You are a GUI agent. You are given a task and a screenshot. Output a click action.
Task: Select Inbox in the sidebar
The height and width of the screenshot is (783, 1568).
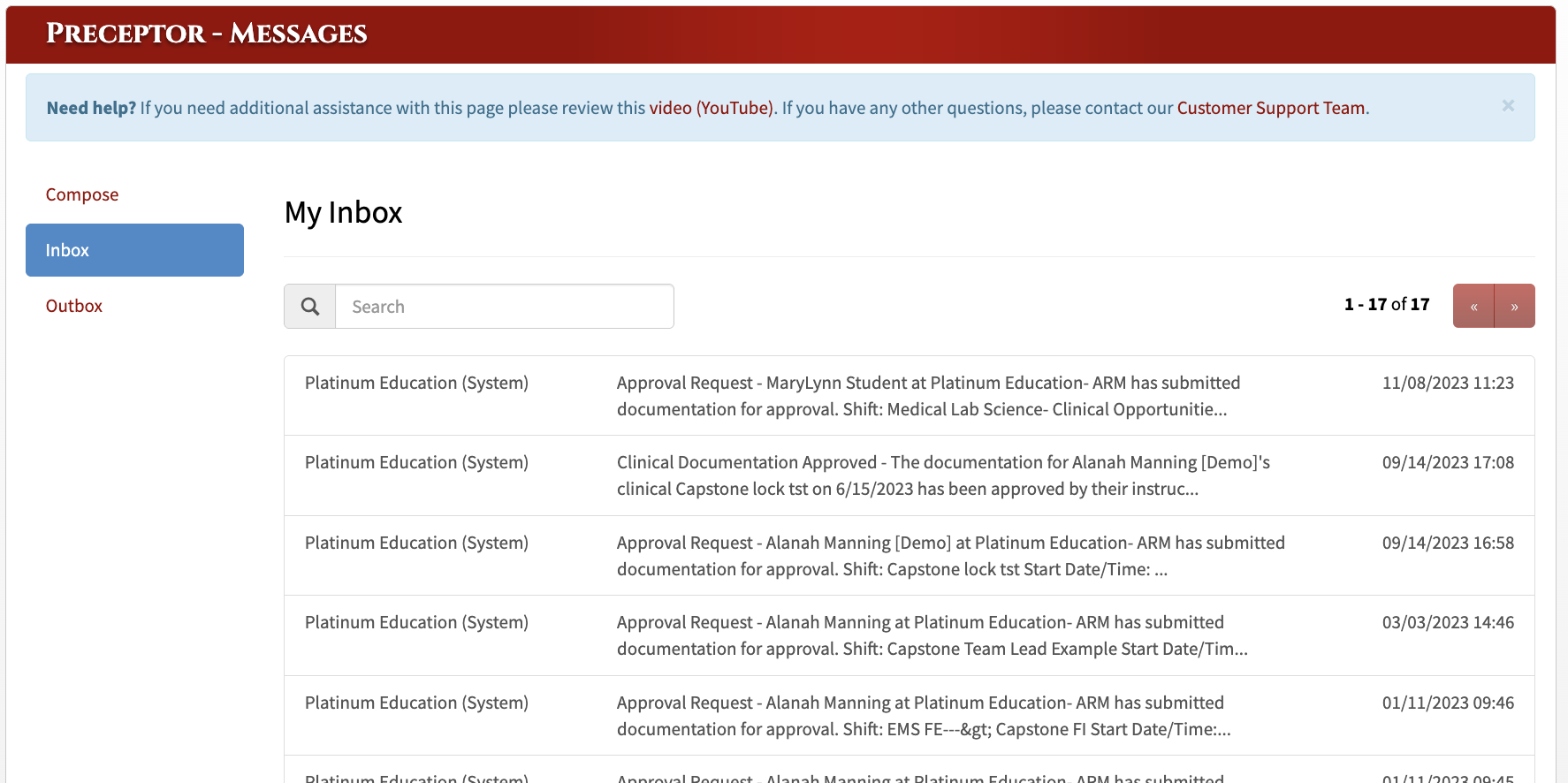134,250
